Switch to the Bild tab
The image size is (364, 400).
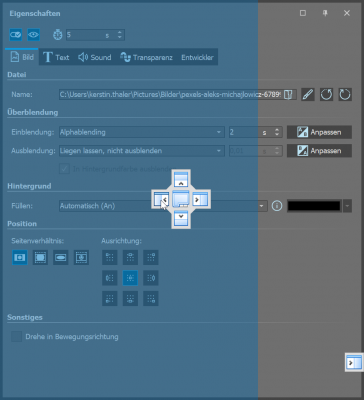[x=23, y=57]
